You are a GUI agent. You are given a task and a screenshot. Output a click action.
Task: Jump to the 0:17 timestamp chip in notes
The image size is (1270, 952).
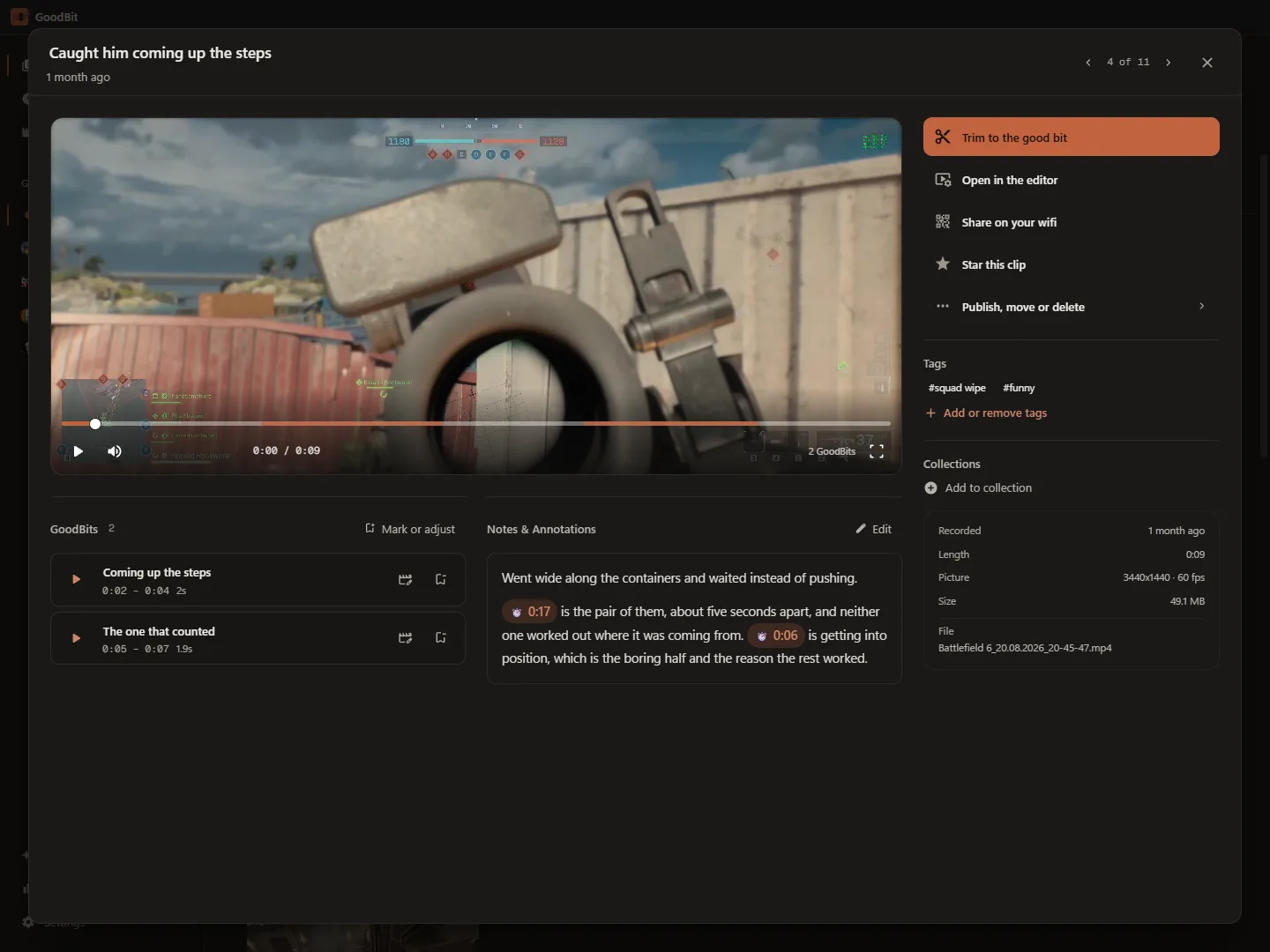pos(530,612)
